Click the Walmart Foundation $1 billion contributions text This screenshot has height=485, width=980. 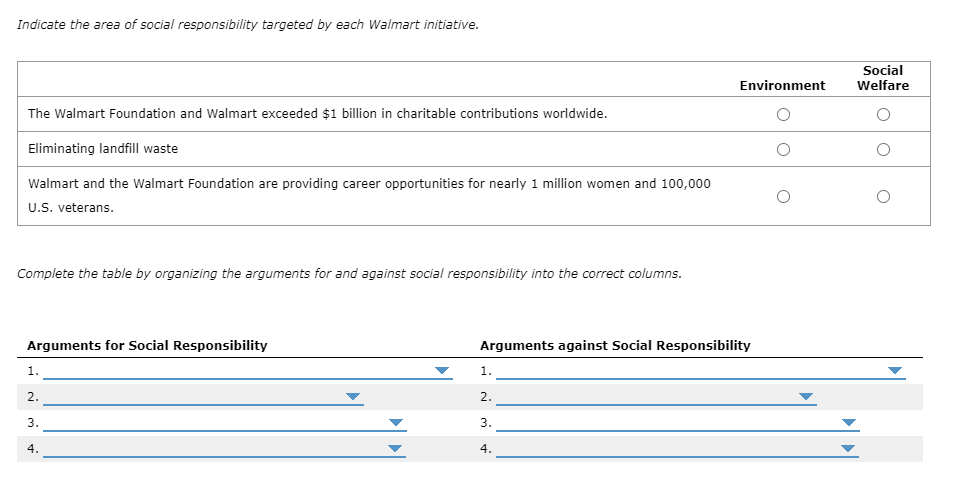pyautogui.click(x=318, y=114)
